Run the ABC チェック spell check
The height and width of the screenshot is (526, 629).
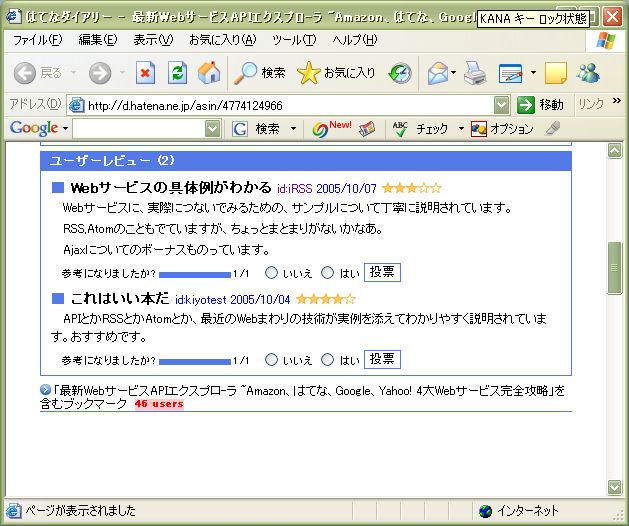(420, 129)
